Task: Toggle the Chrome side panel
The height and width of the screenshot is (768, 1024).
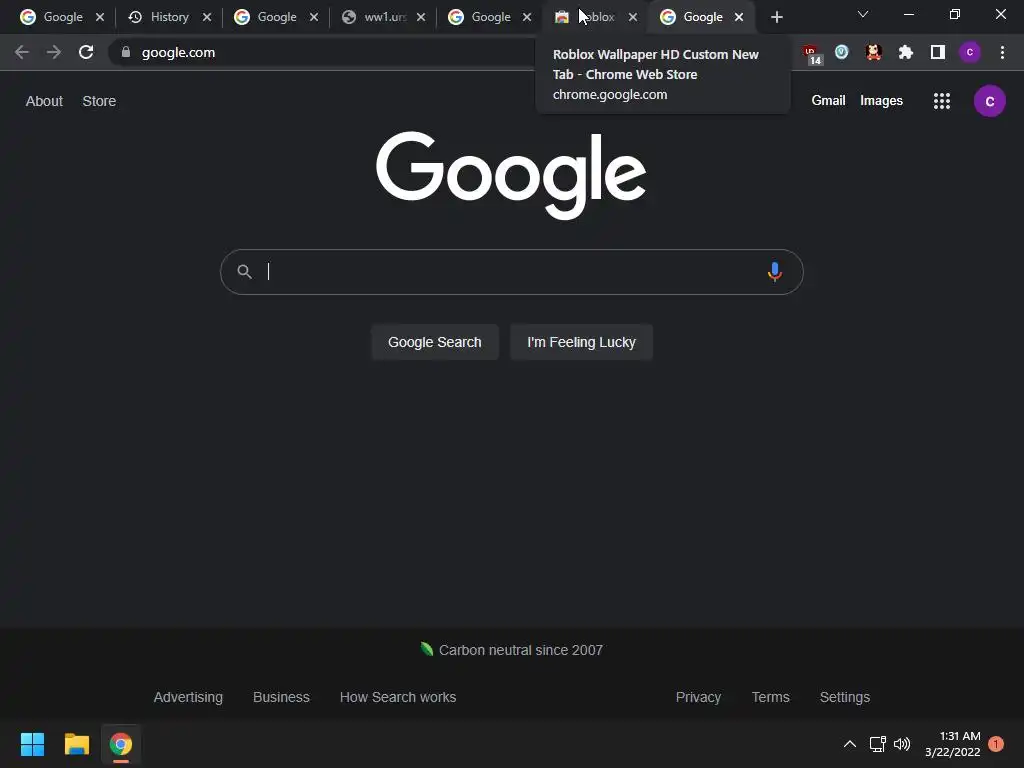Action: coord(938,52)
